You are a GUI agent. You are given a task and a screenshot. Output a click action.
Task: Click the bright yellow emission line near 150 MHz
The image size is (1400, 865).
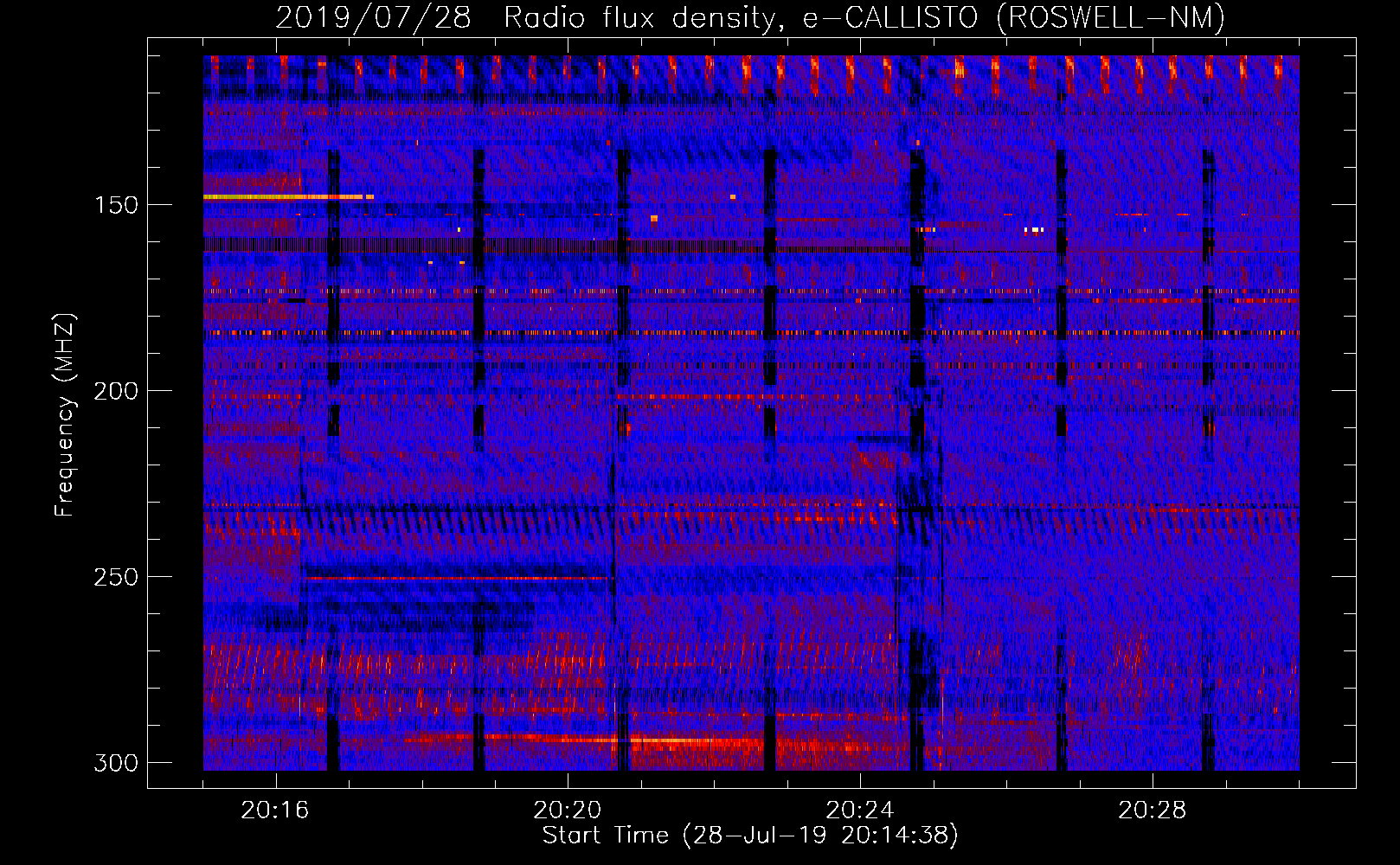click(x=288, y=197)
